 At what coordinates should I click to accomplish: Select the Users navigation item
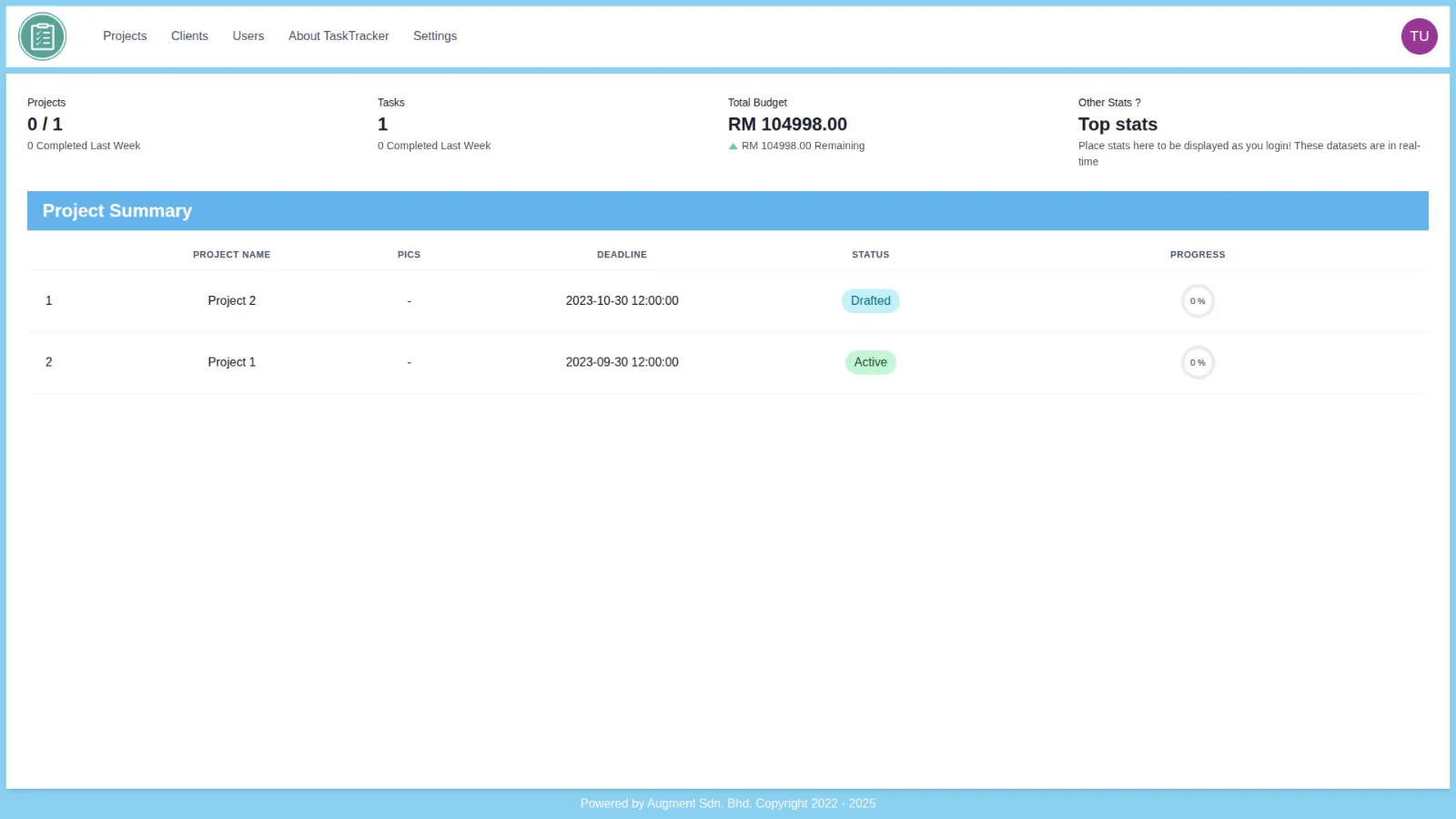tap(248, 35)
